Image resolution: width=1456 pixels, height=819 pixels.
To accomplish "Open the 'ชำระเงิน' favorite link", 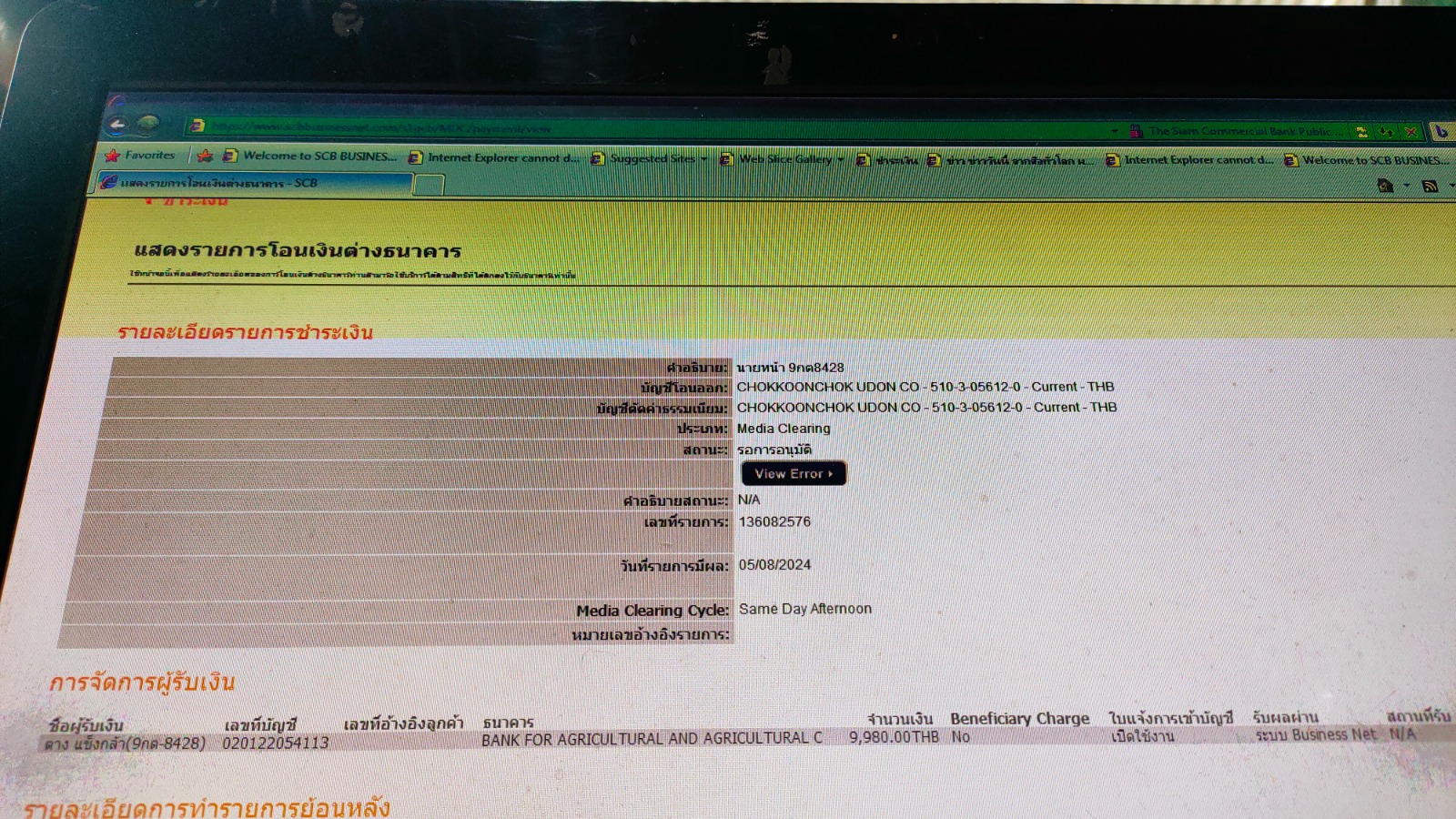I will (887, 160).
